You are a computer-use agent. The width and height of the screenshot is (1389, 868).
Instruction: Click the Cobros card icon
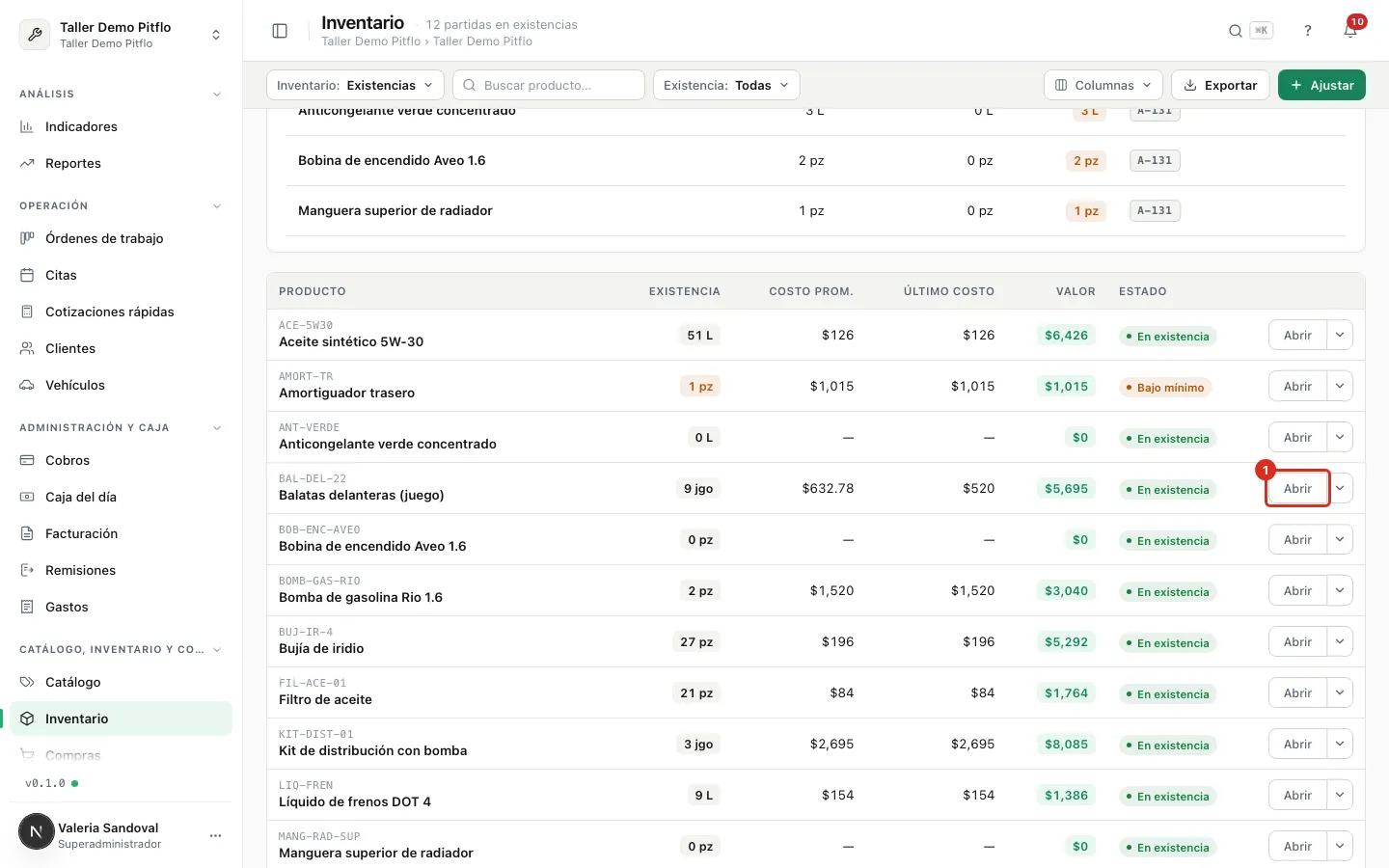coord(27,460)
